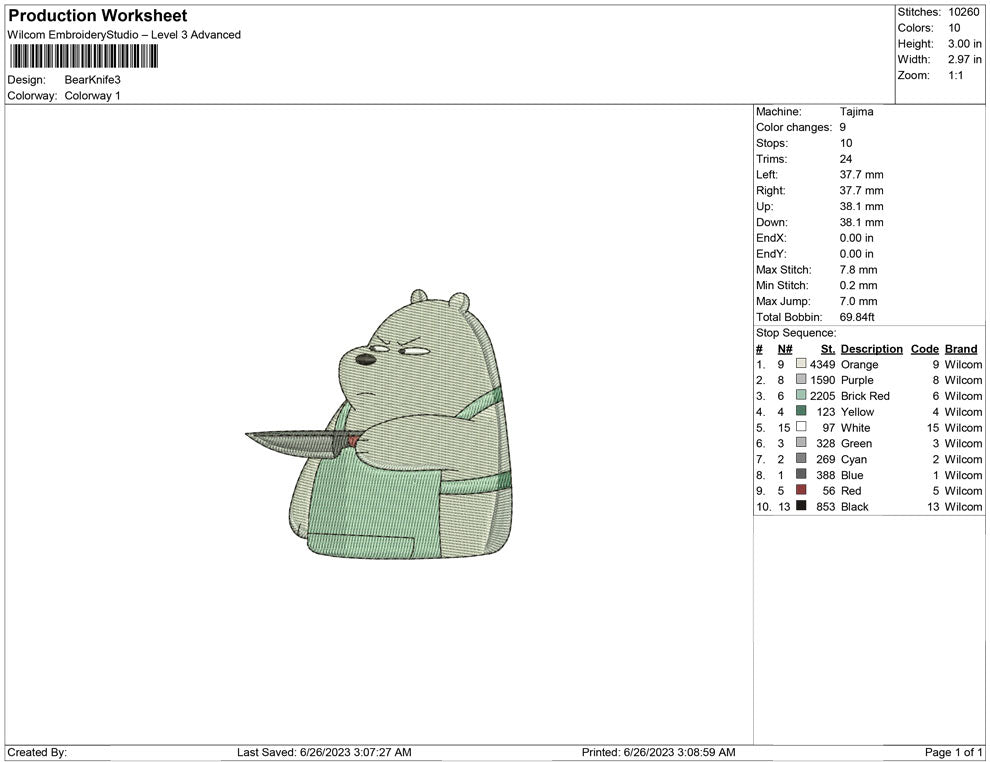Viewport: 990px width, 762px height.
Task: Click the Printed timestamp in footer
Action: tap(659, 752)
